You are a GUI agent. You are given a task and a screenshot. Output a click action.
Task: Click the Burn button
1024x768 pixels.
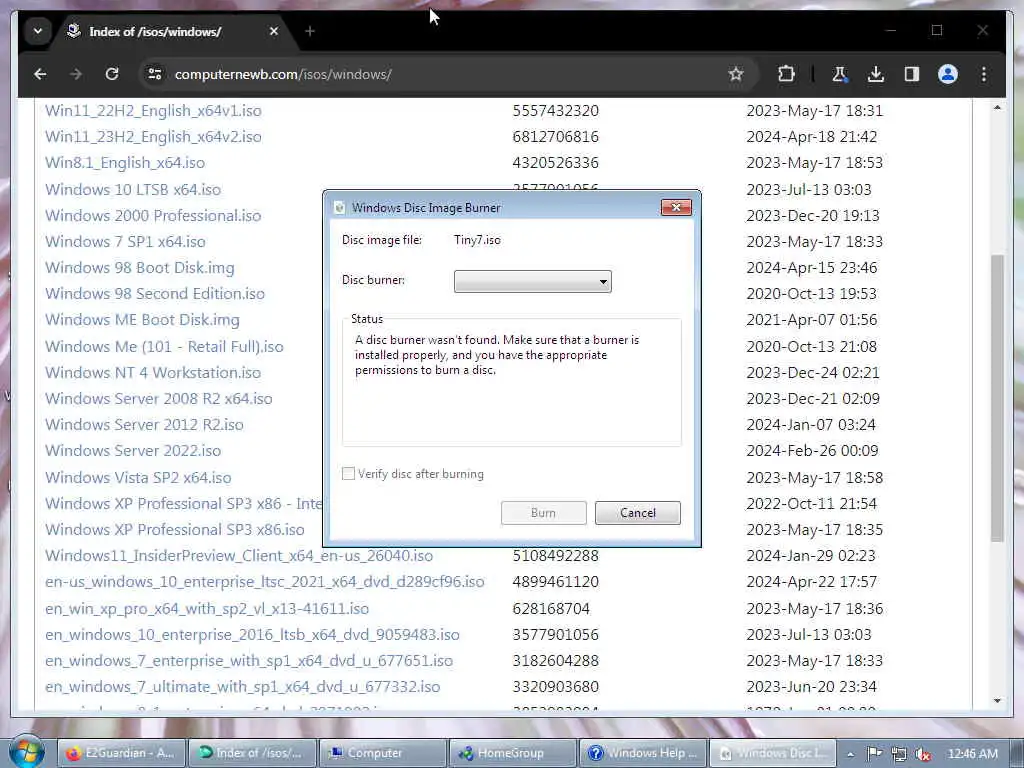(543, 513)
